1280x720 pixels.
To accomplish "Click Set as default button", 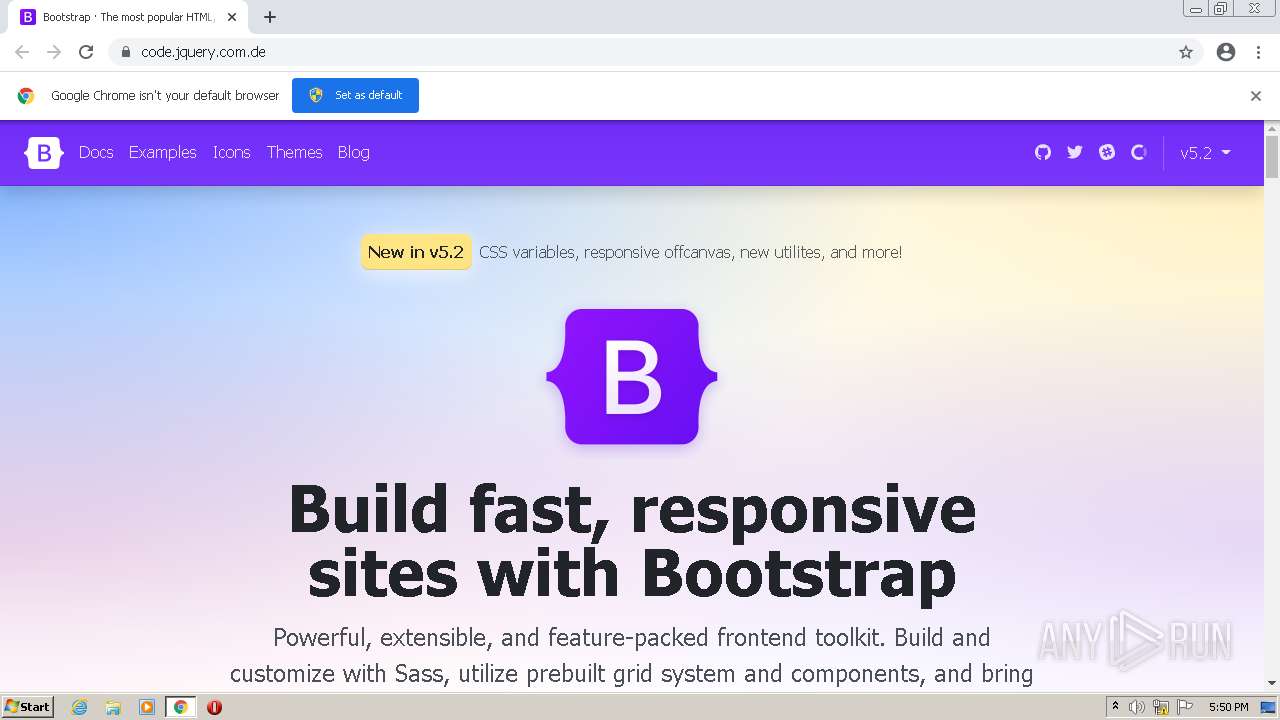I will tap(355, 95).
